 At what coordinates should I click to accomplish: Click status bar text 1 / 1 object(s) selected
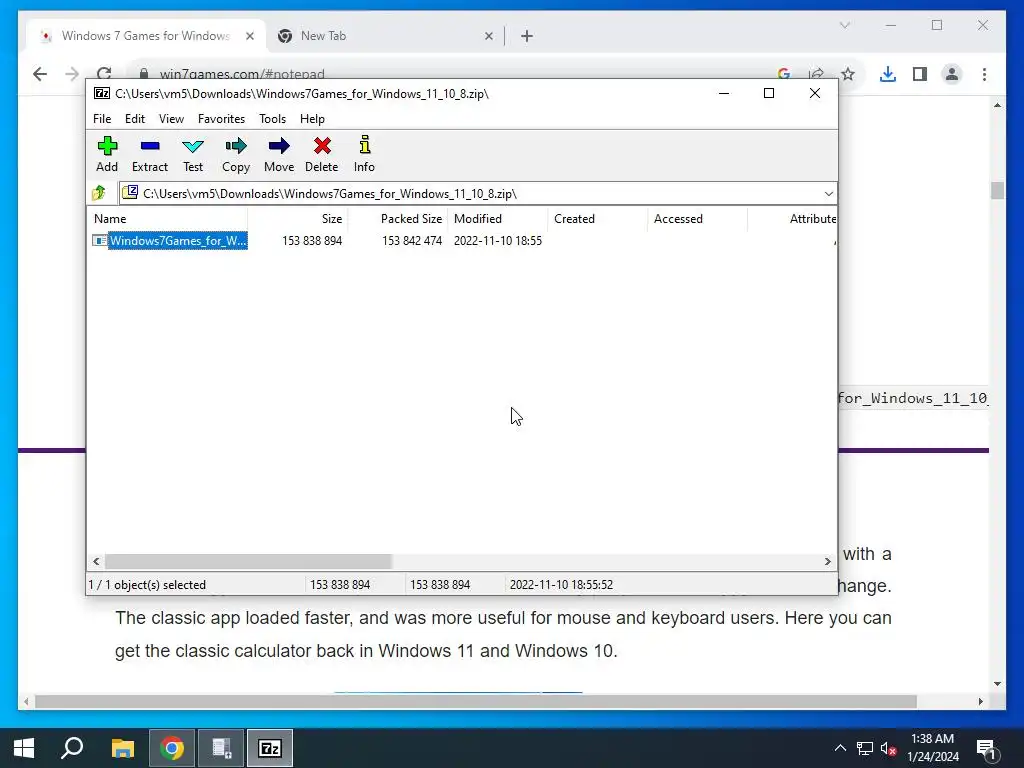point(148,584)
